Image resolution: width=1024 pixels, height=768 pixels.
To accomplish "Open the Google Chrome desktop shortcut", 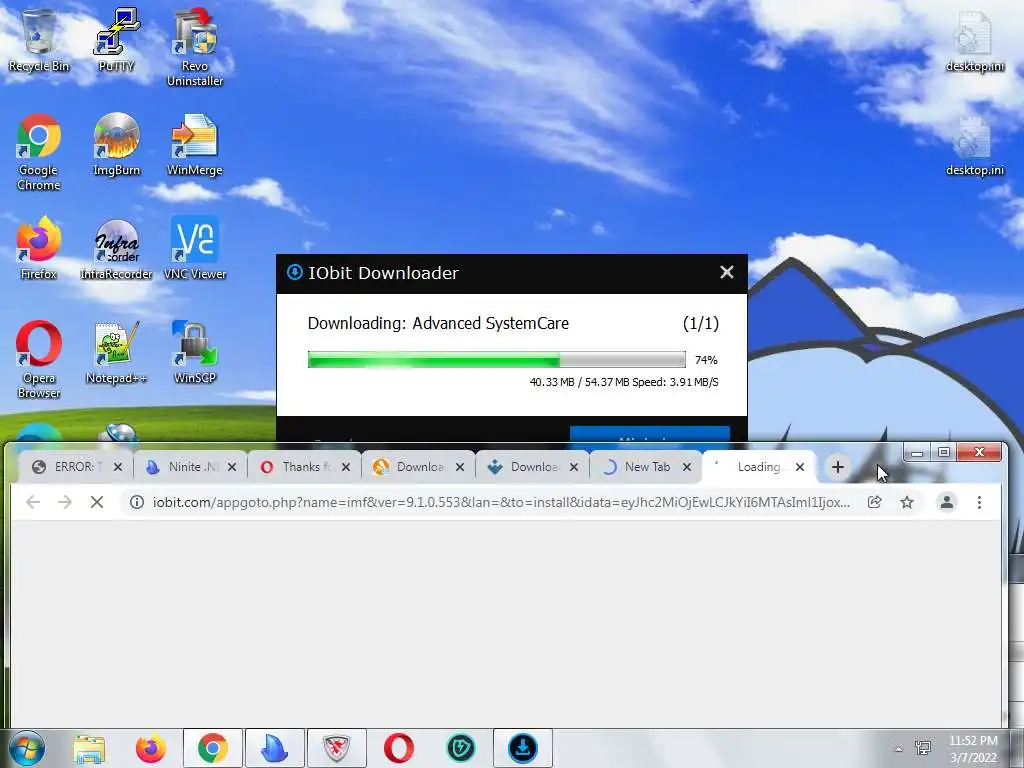I will pos(39,152).
